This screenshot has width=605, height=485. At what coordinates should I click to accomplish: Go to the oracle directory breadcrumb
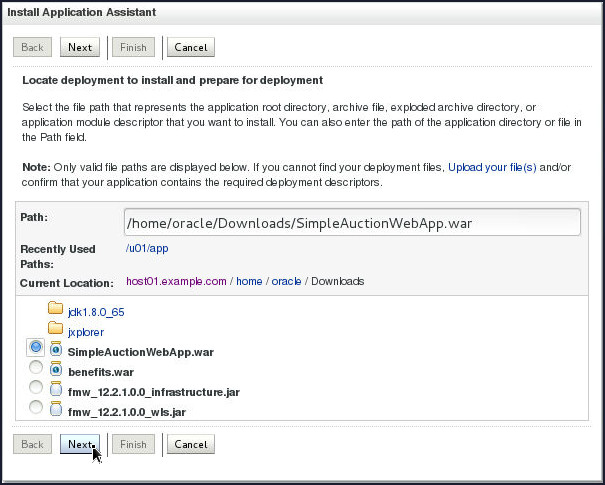click(x=288, y=281)
